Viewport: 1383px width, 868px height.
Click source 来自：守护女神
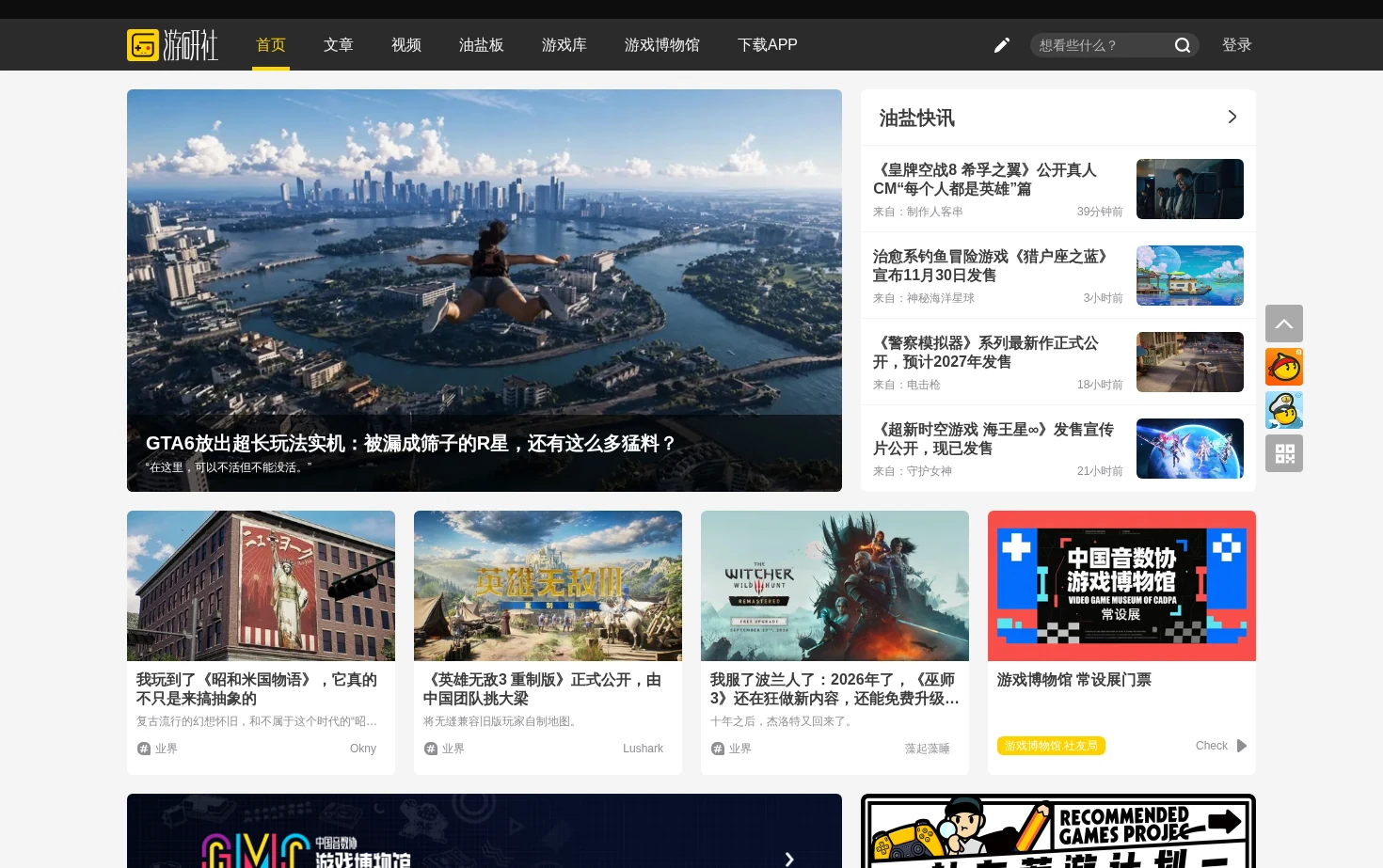coord(913,471)
